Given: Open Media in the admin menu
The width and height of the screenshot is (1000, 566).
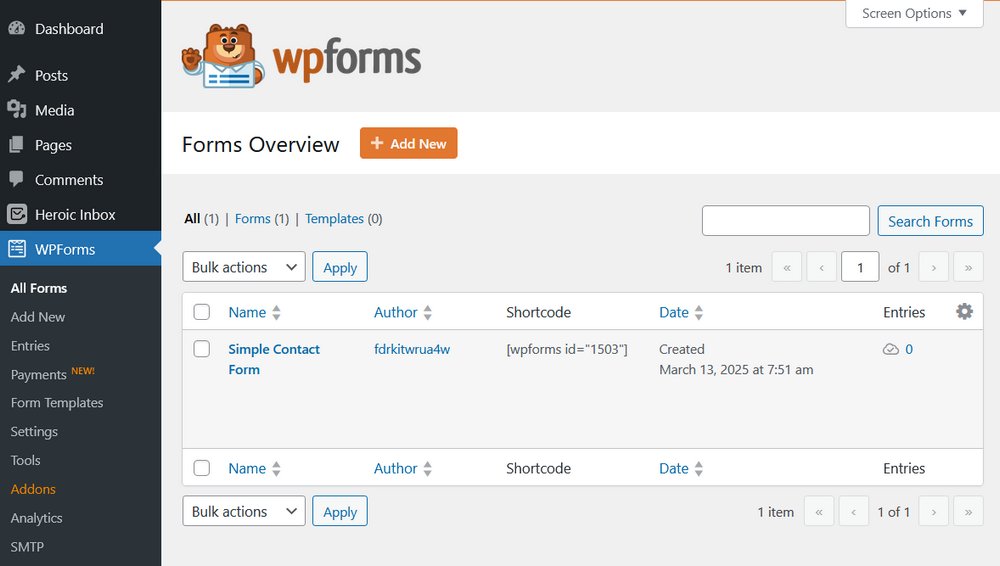Looking at the screenshot, I should [54, 110].
